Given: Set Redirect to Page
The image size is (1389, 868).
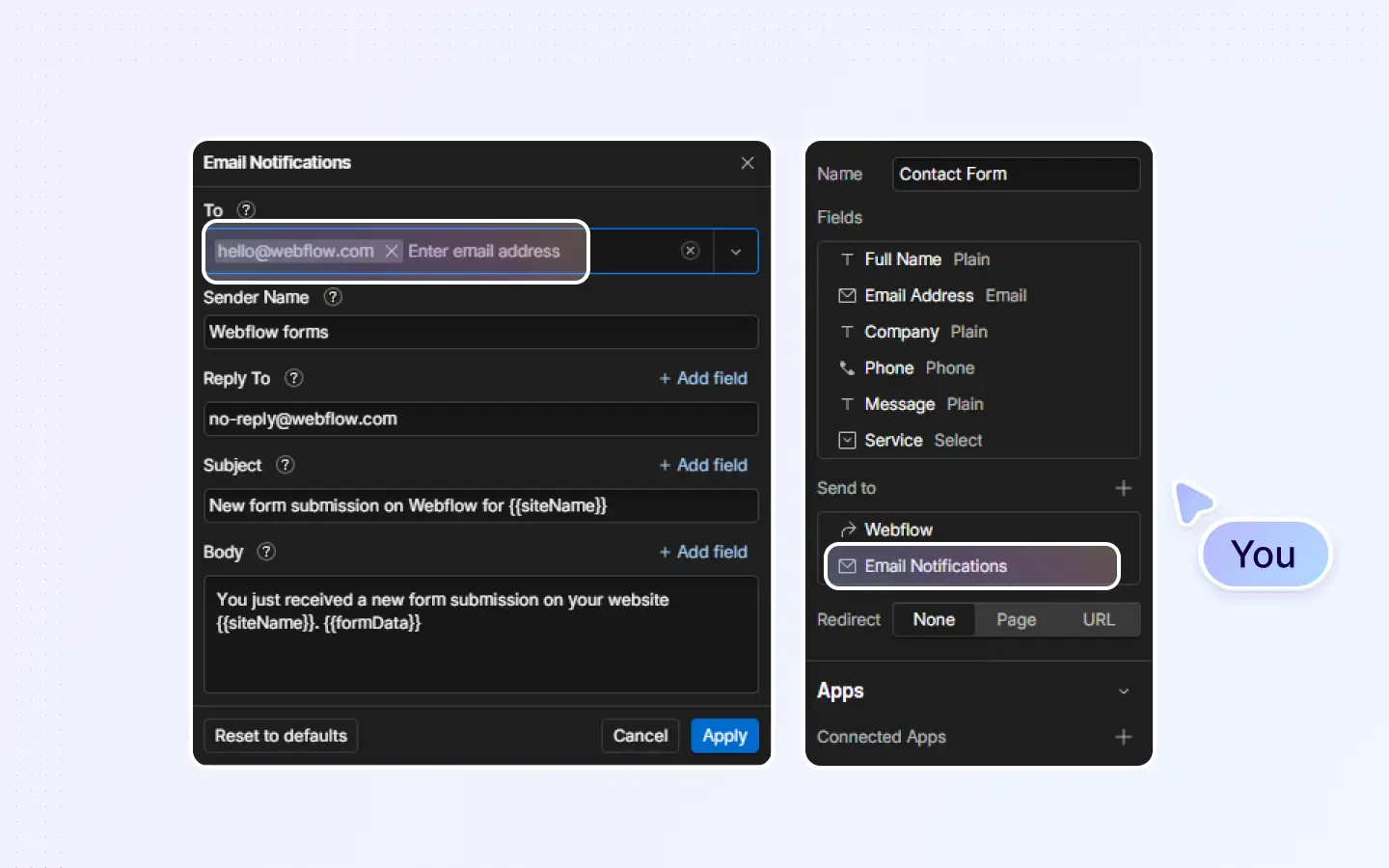Looking at the screenshot, I should (x=1017, y=620).
